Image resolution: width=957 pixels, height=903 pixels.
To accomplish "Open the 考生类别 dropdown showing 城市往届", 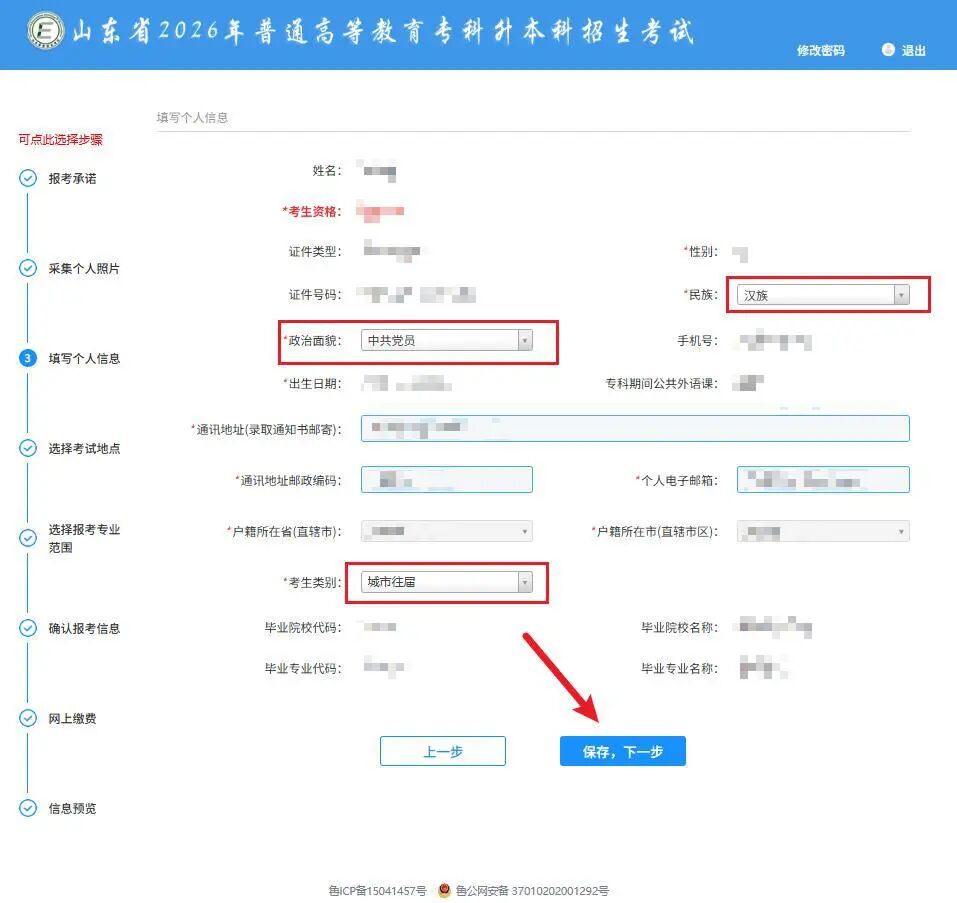I will pos(446,582).
